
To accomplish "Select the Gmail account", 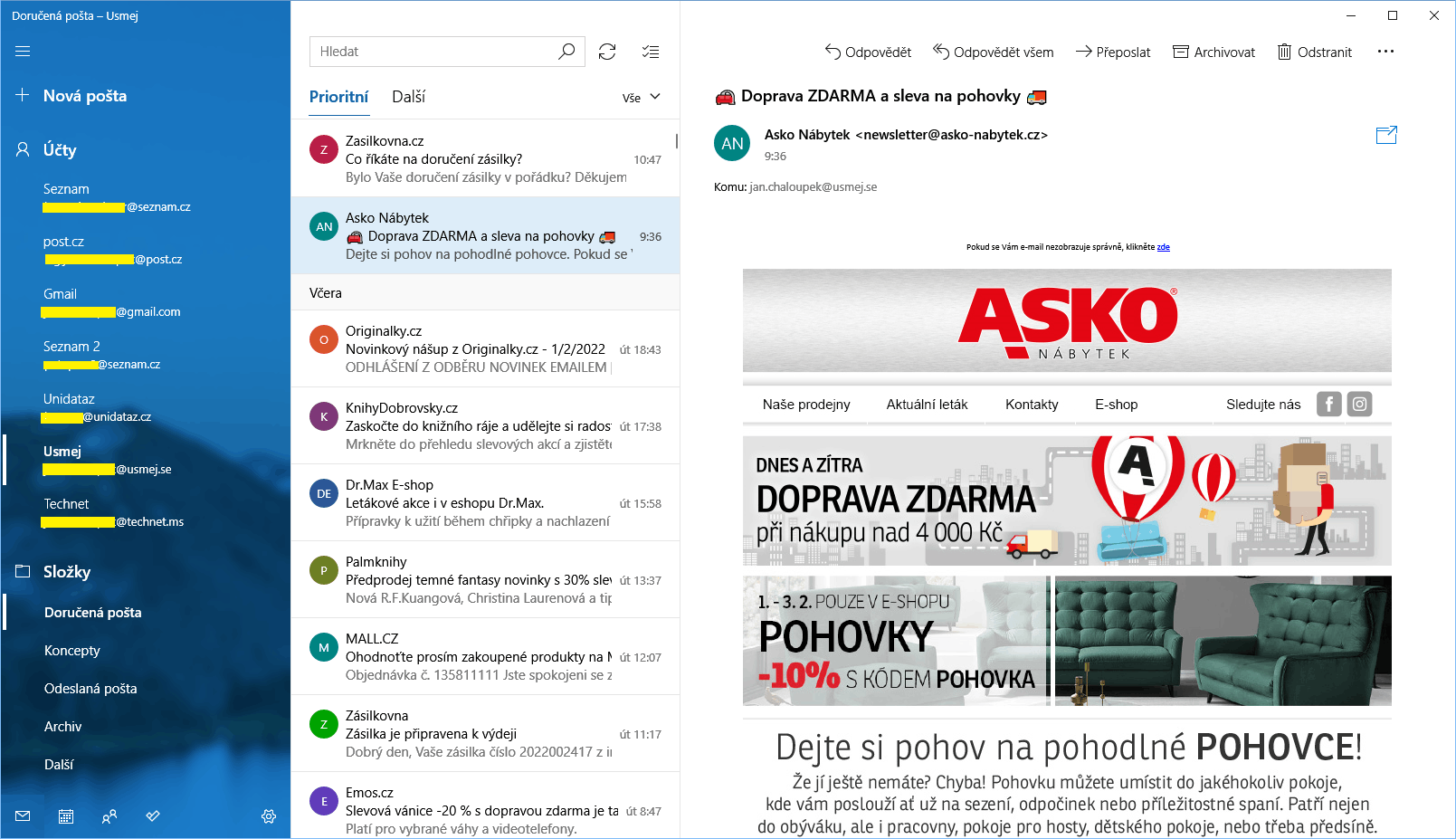I will (x=145, y=302).
